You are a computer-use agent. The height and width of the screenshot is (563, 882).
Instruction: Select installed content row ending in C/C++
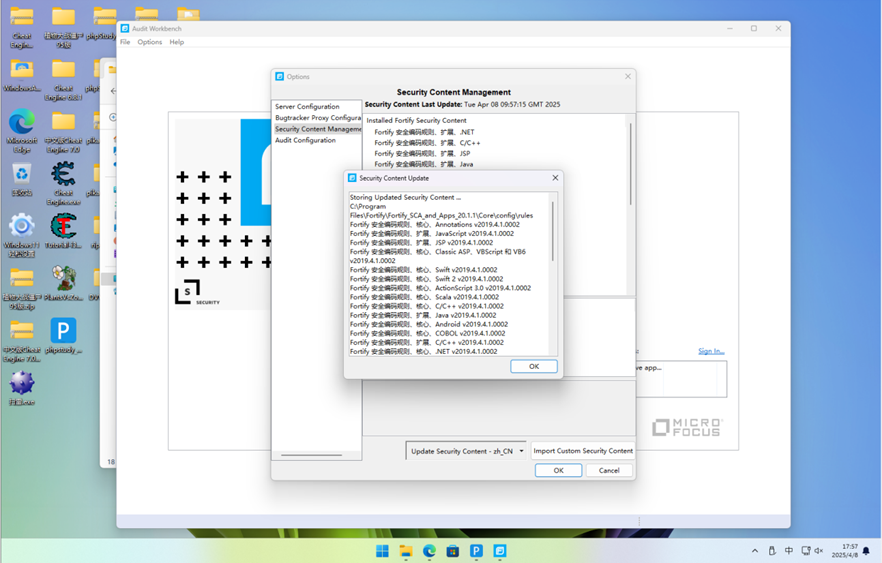pyautogui.click(x=428, y=143)
